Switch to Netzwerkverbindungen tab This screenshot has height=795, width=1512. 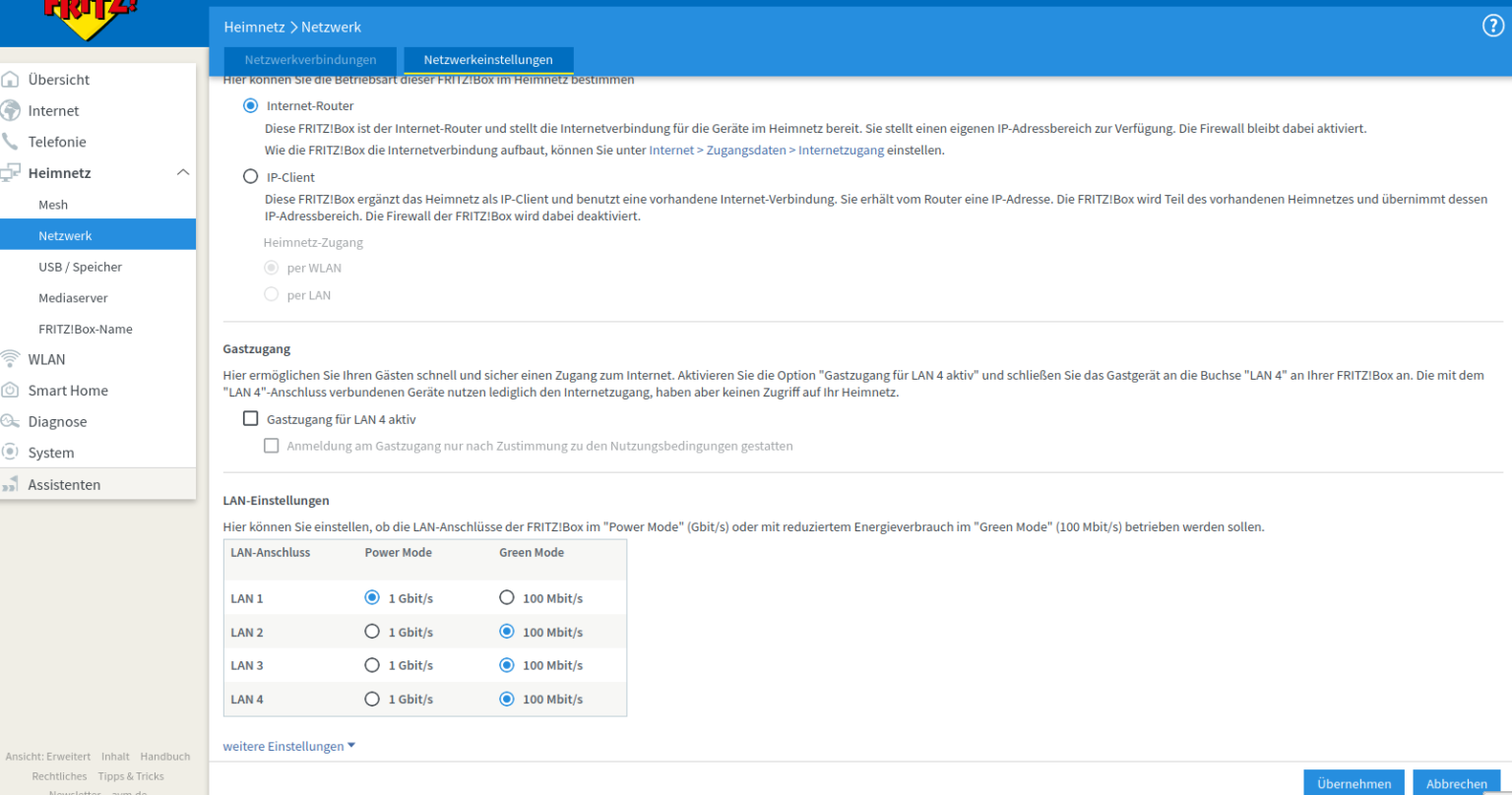point(310,60)
